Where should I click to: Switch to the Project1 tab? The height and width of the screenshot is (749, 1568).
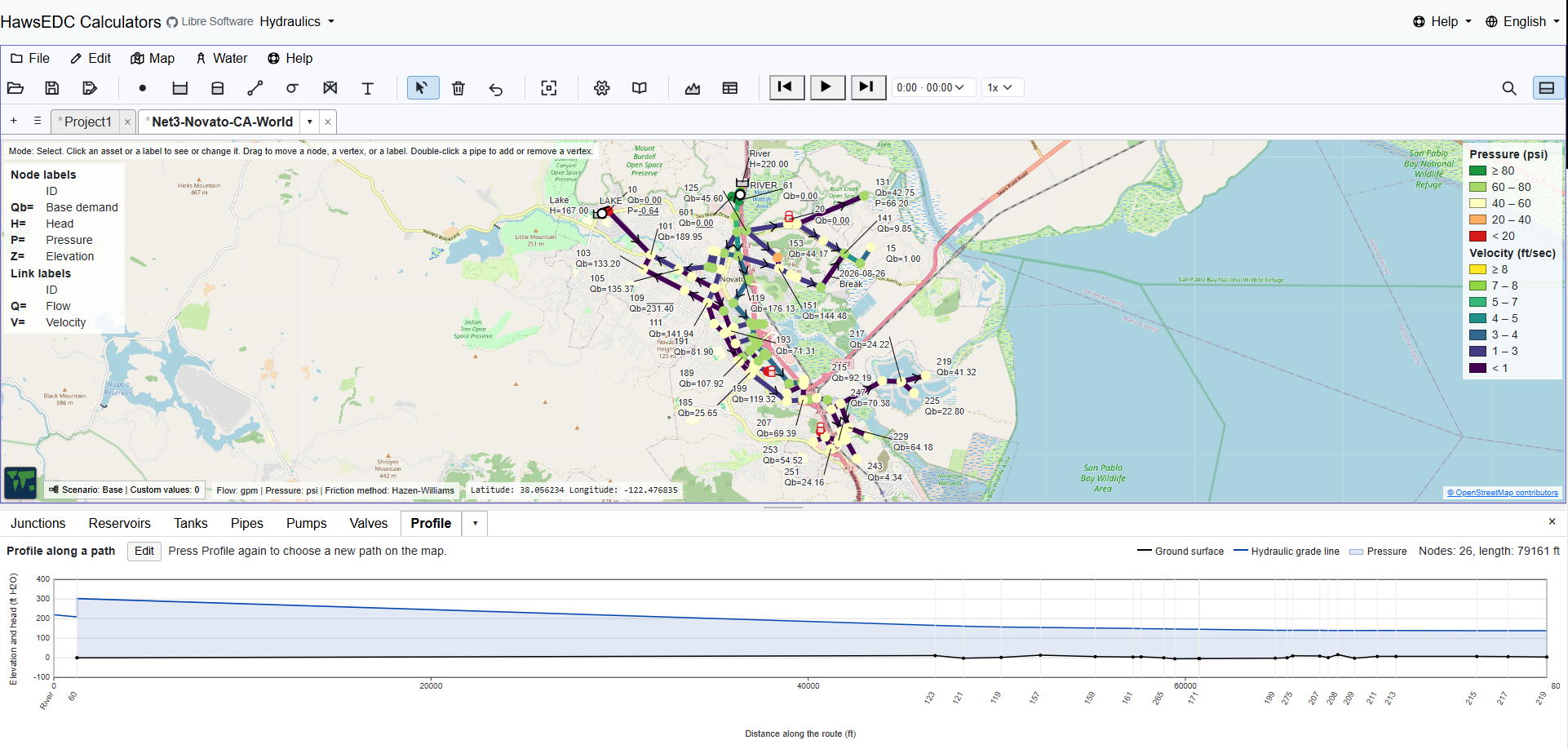click(x=87, y=122)
